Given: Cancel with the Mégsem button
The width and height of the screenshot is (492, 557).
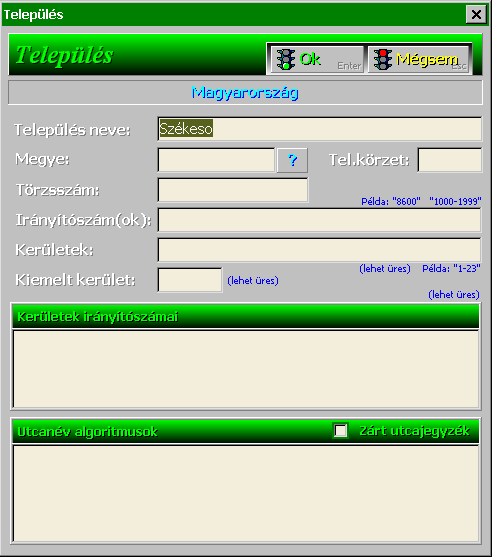Looking at the screenshot, I should (x=419, y=59).
